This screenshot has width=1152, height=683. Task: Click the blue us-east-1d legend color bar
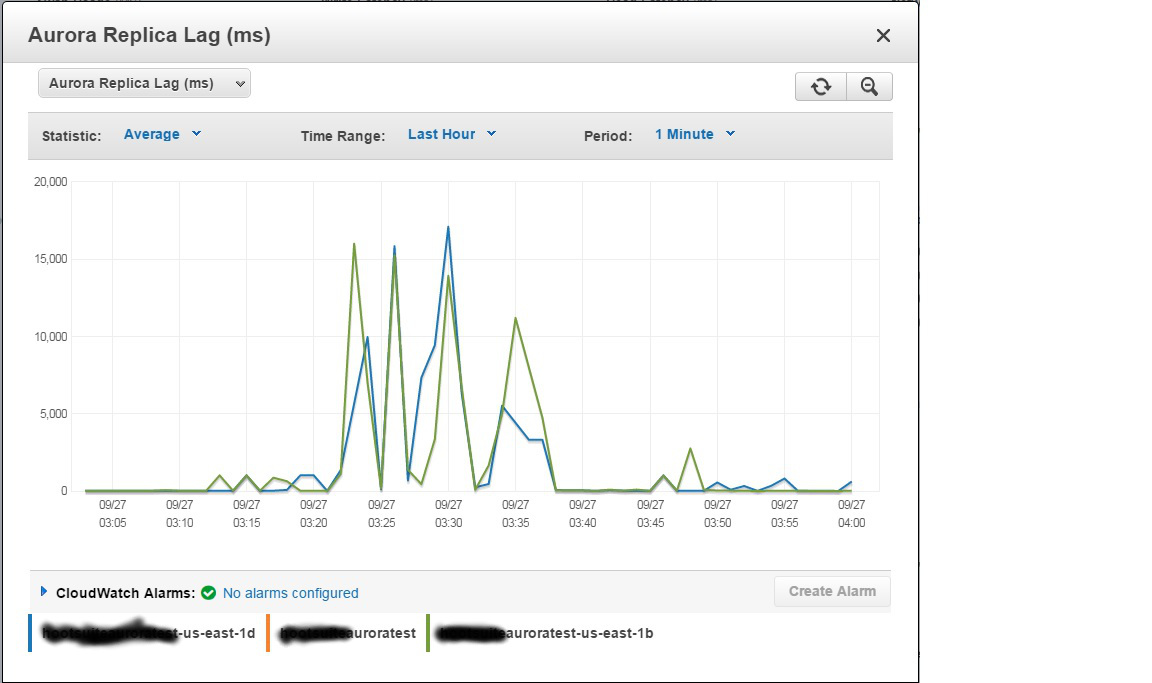point(30,633)
